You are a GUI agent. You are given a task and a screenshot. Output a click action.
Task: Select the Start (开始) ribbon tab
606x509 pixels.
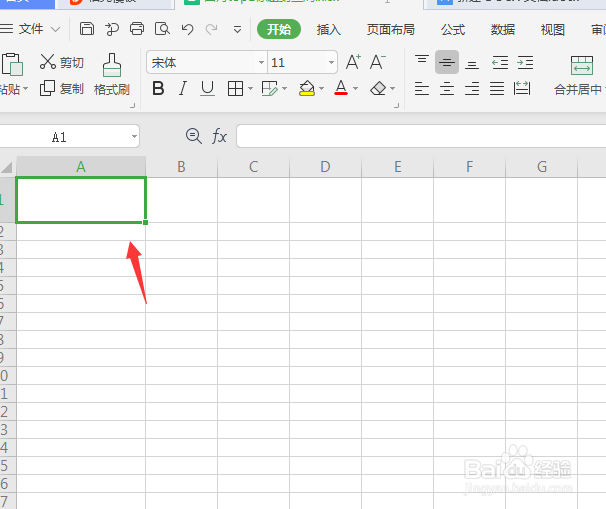pos(279,29)
